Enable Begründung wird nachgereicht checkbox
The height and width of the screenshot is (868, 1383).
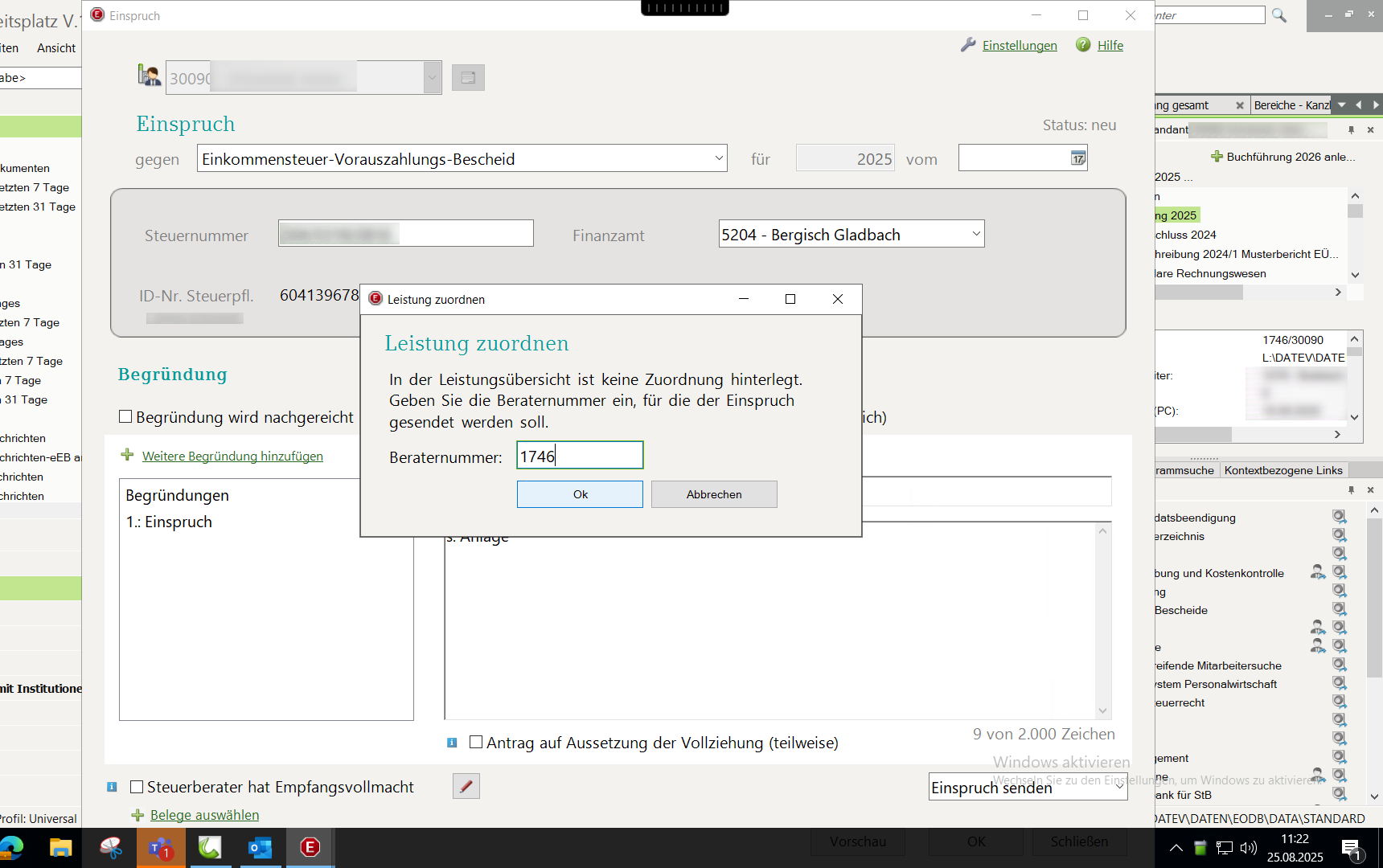(125, 416)
